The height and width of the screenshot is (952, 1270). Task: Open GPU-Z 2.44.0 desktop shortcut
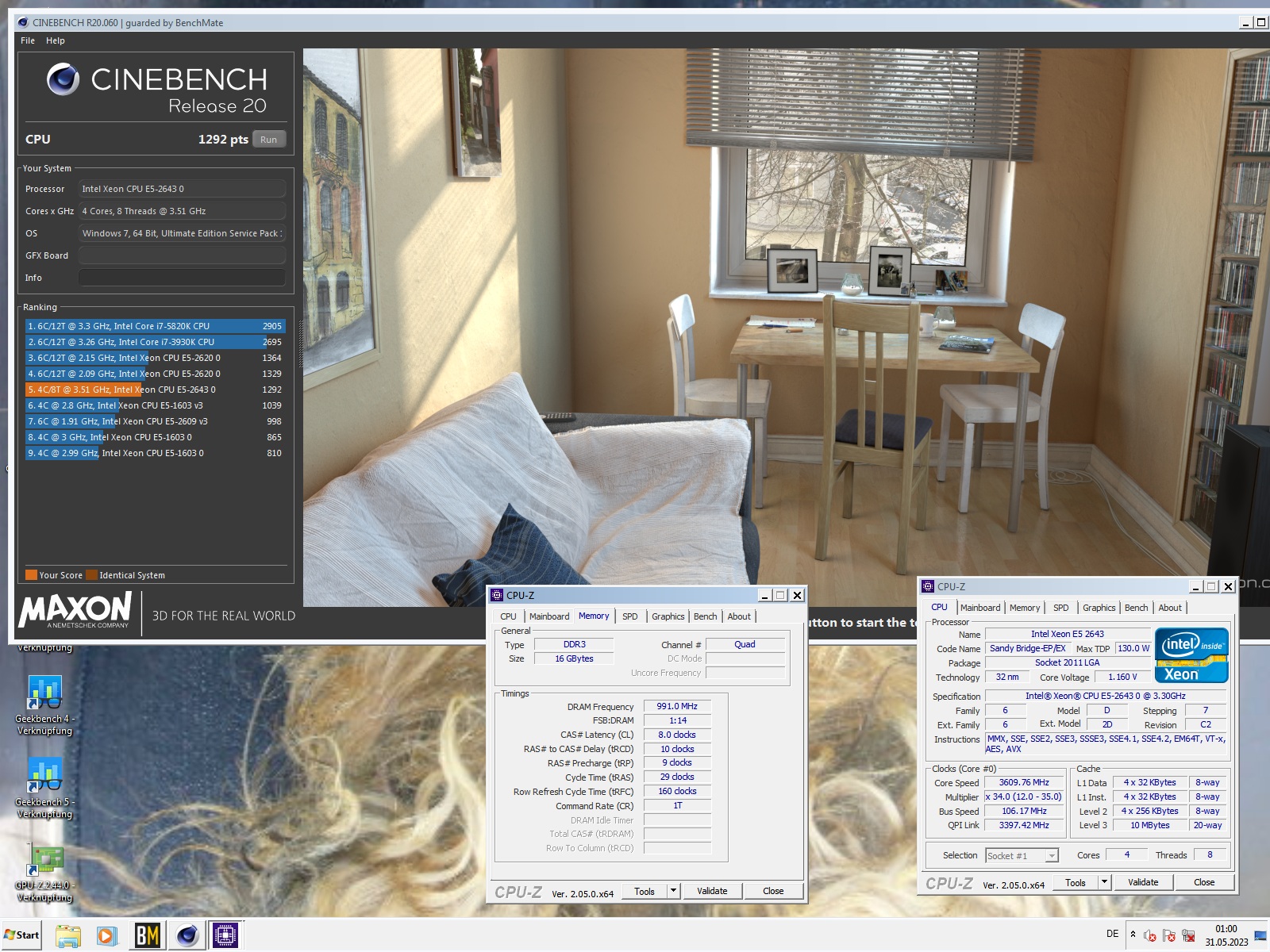(45, 873)
